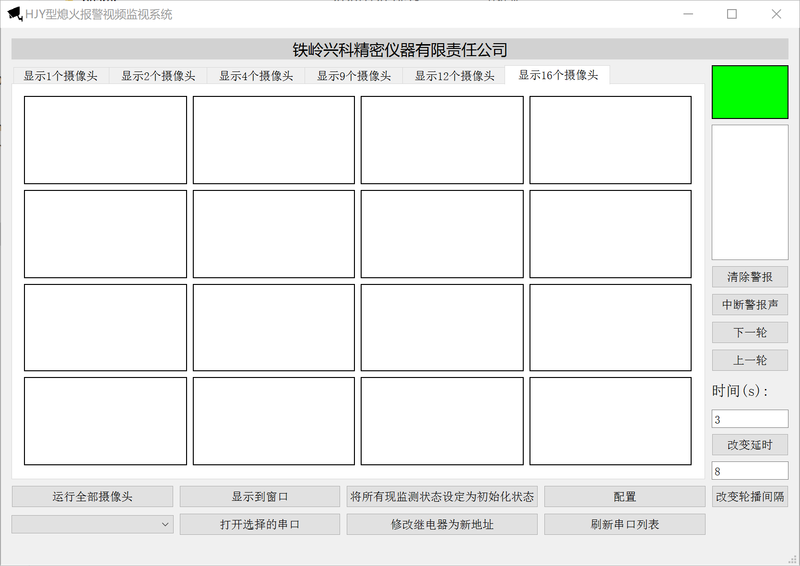Select second camera pane in second row

point(273,234)
